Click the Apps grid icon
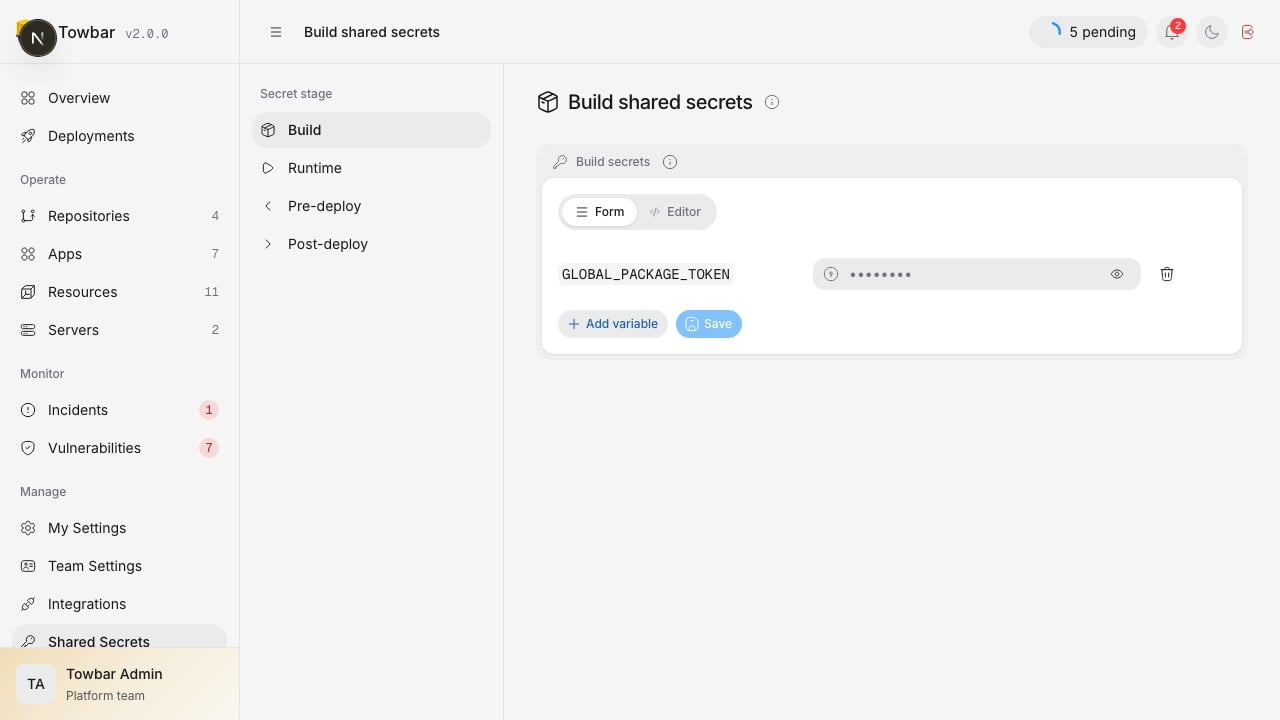1280x720 pixels. tap(28, 254)
